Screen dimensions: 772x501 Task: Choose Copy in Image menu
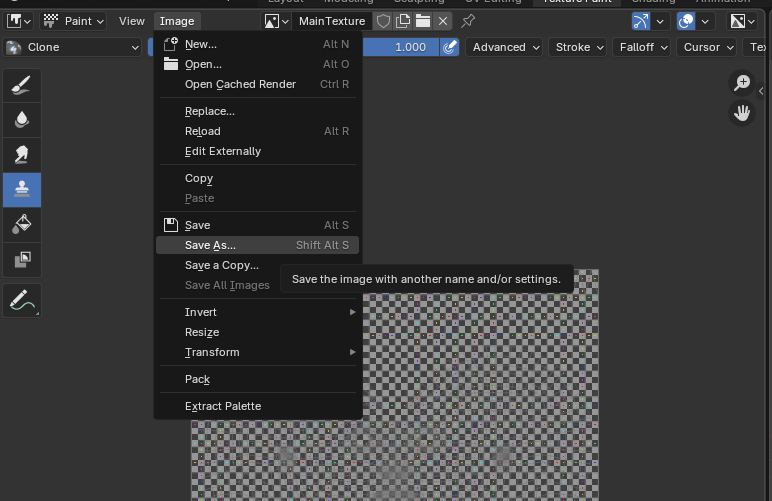point(257,178)
